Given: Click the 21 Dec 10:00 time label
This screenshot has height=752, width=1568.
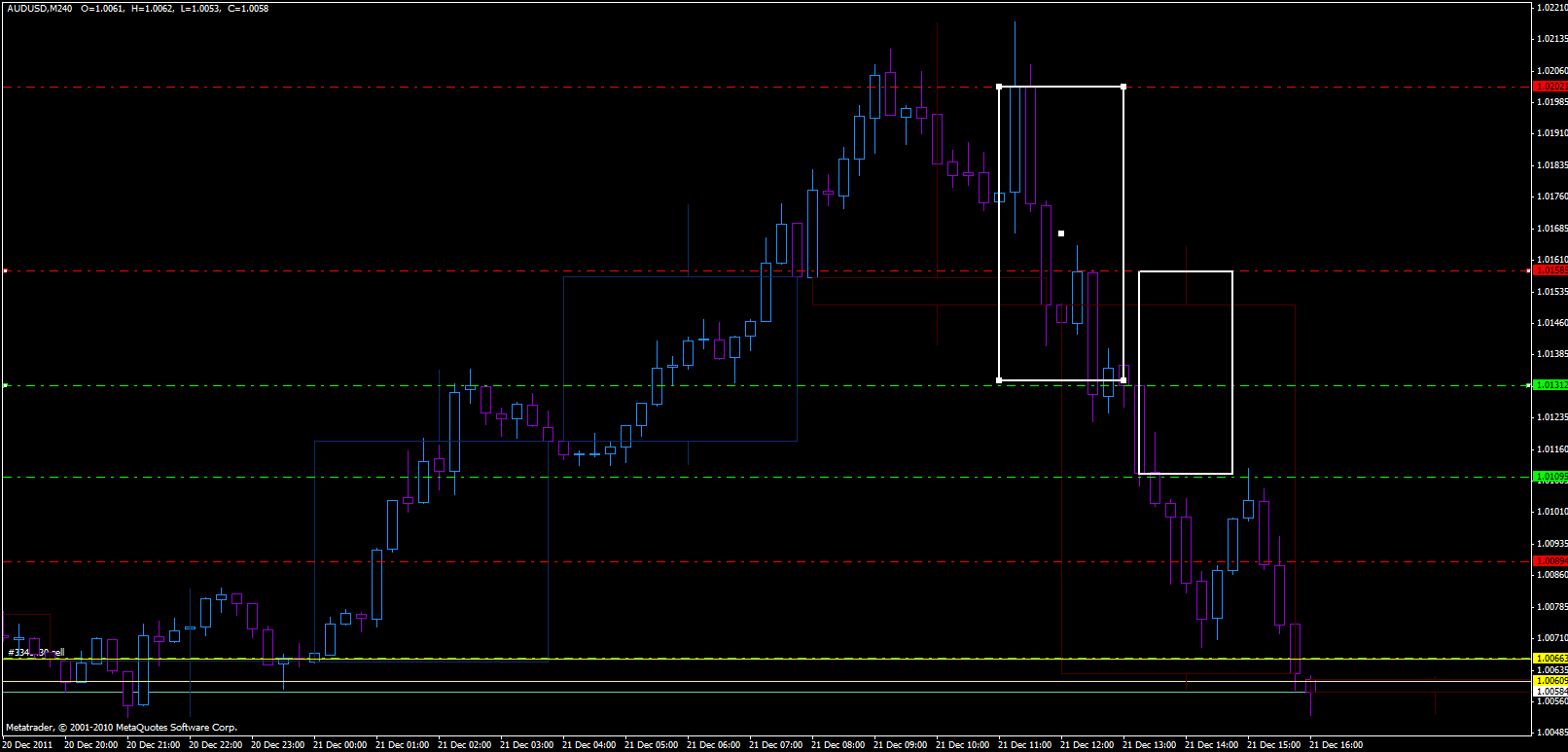Looking at the screenshot, I should (x=962, y=745).
